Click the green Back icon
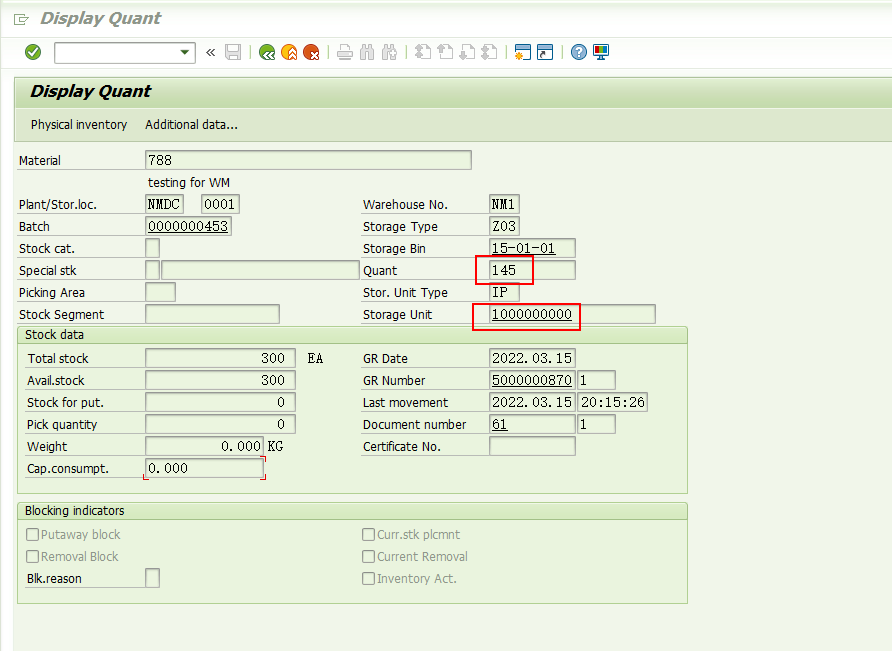The image size is (892, 651). coord(267,52)
